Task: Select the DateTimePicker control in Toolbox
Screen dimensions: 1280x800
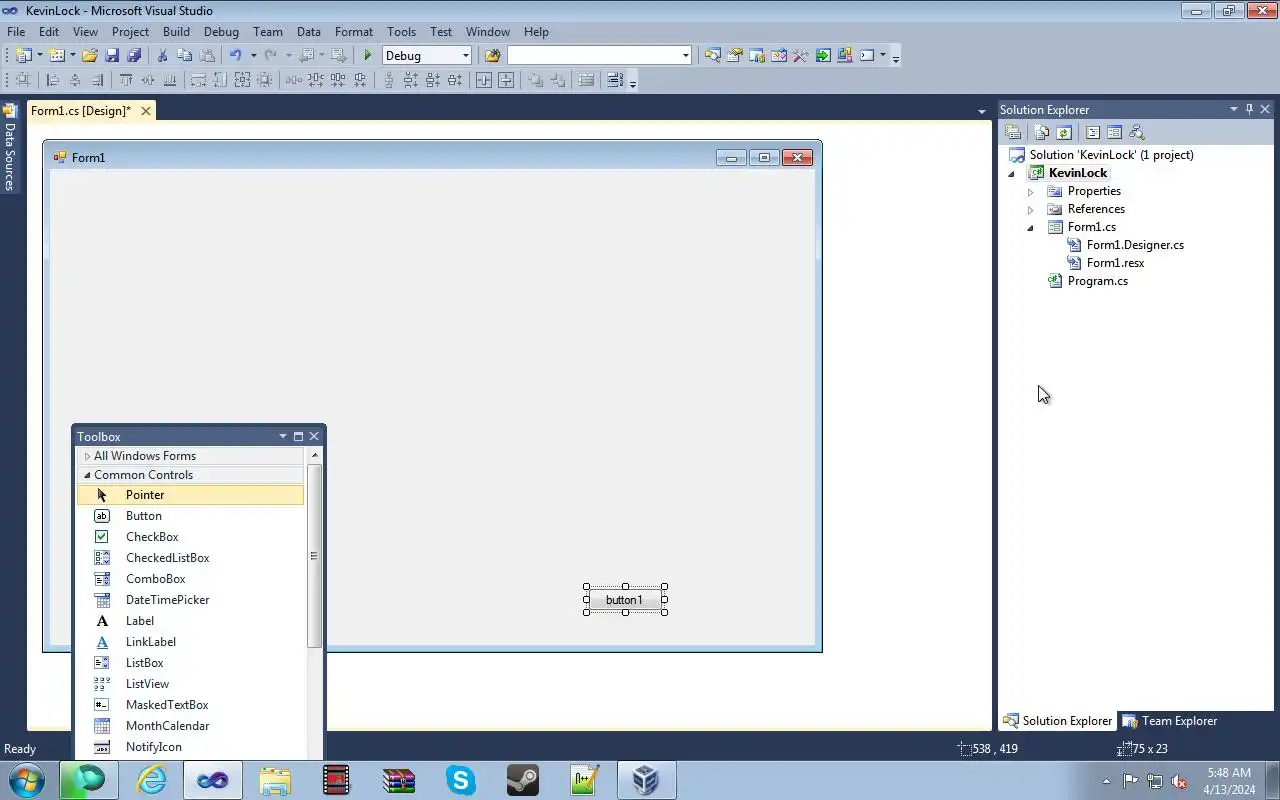Action: coord(190,600)
